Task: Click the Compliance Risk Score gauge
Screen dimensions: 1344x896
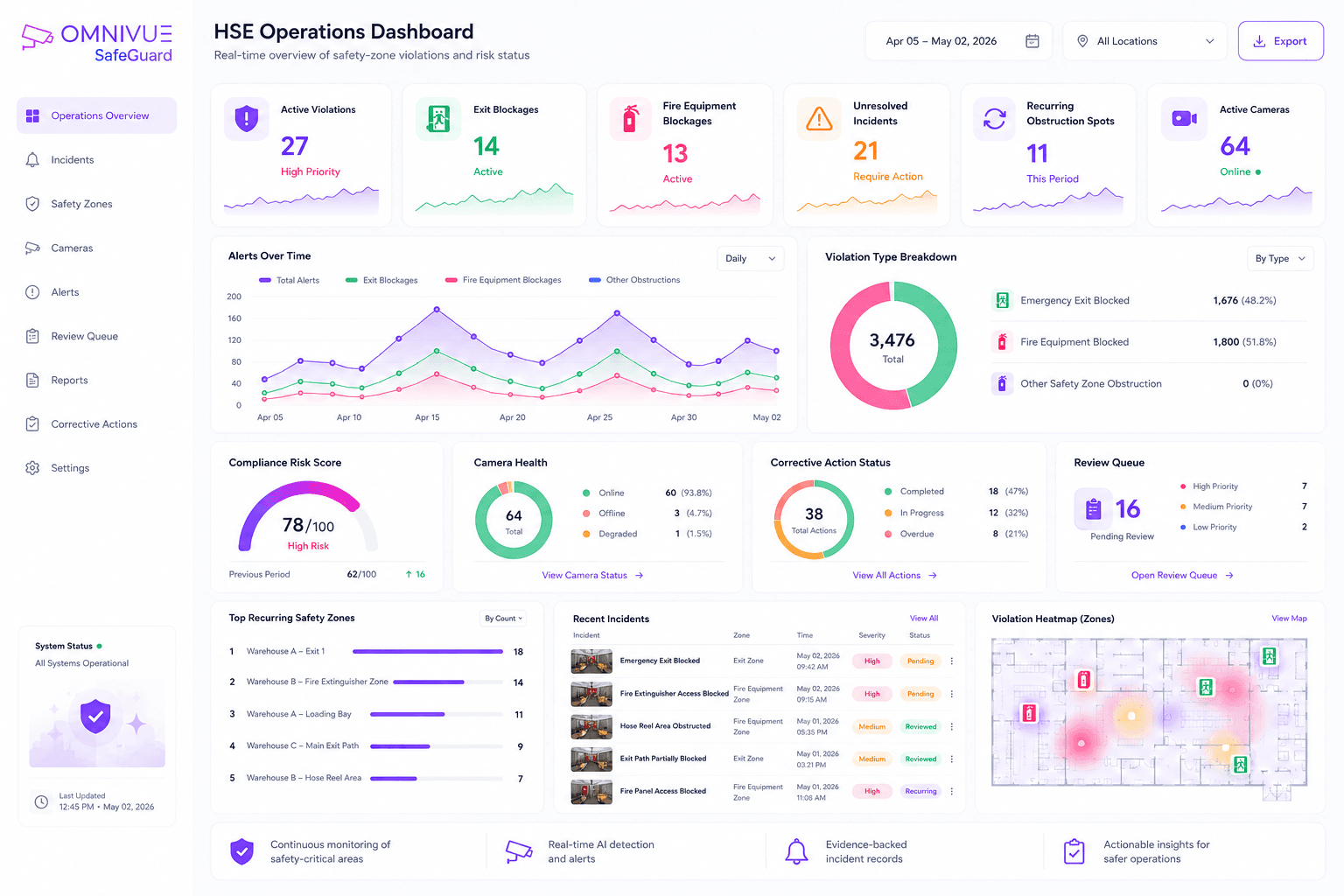Action: pos(308,517)
